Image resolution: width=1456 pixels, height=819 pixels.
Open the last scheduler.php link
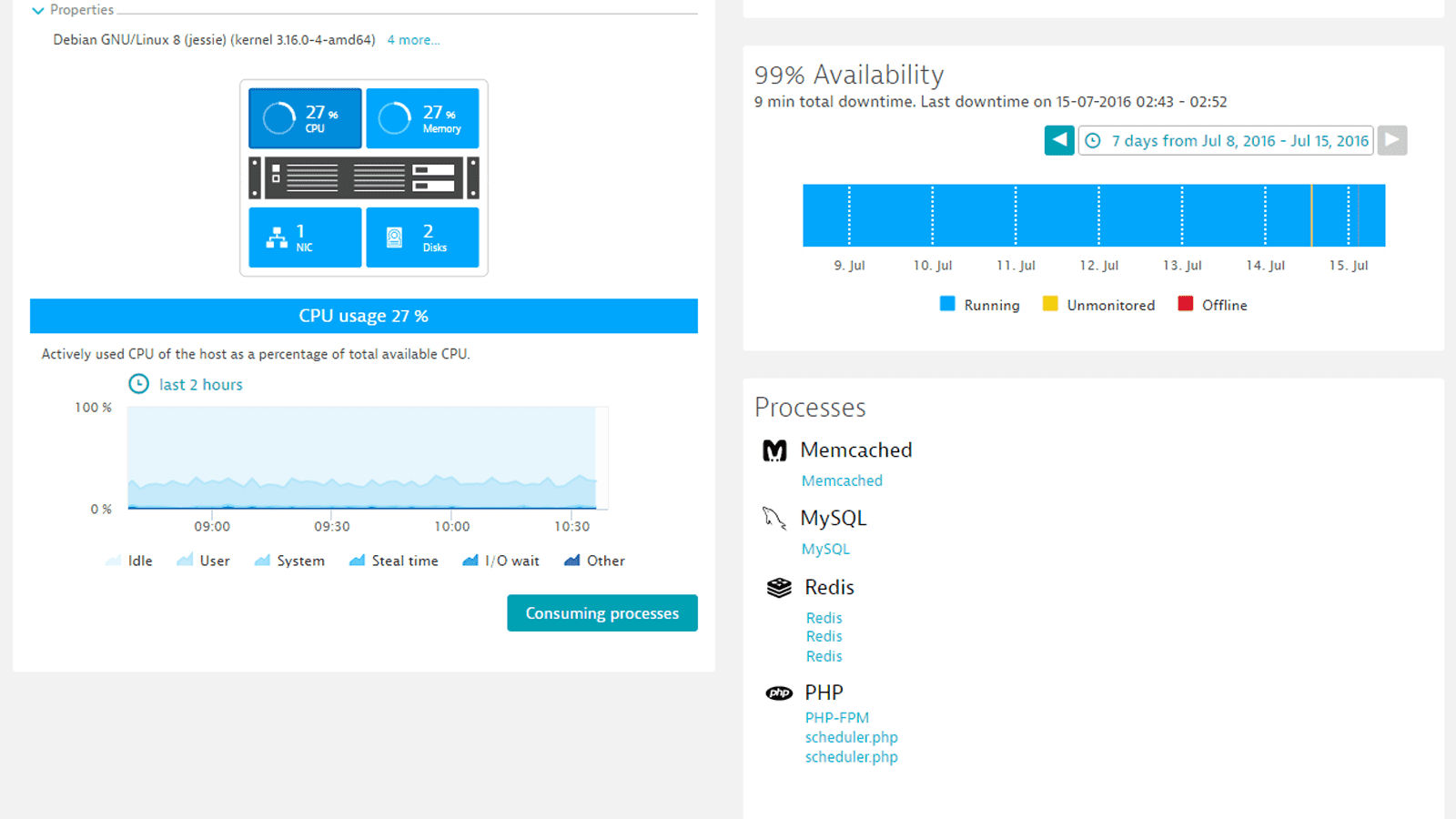click(852, 757)
